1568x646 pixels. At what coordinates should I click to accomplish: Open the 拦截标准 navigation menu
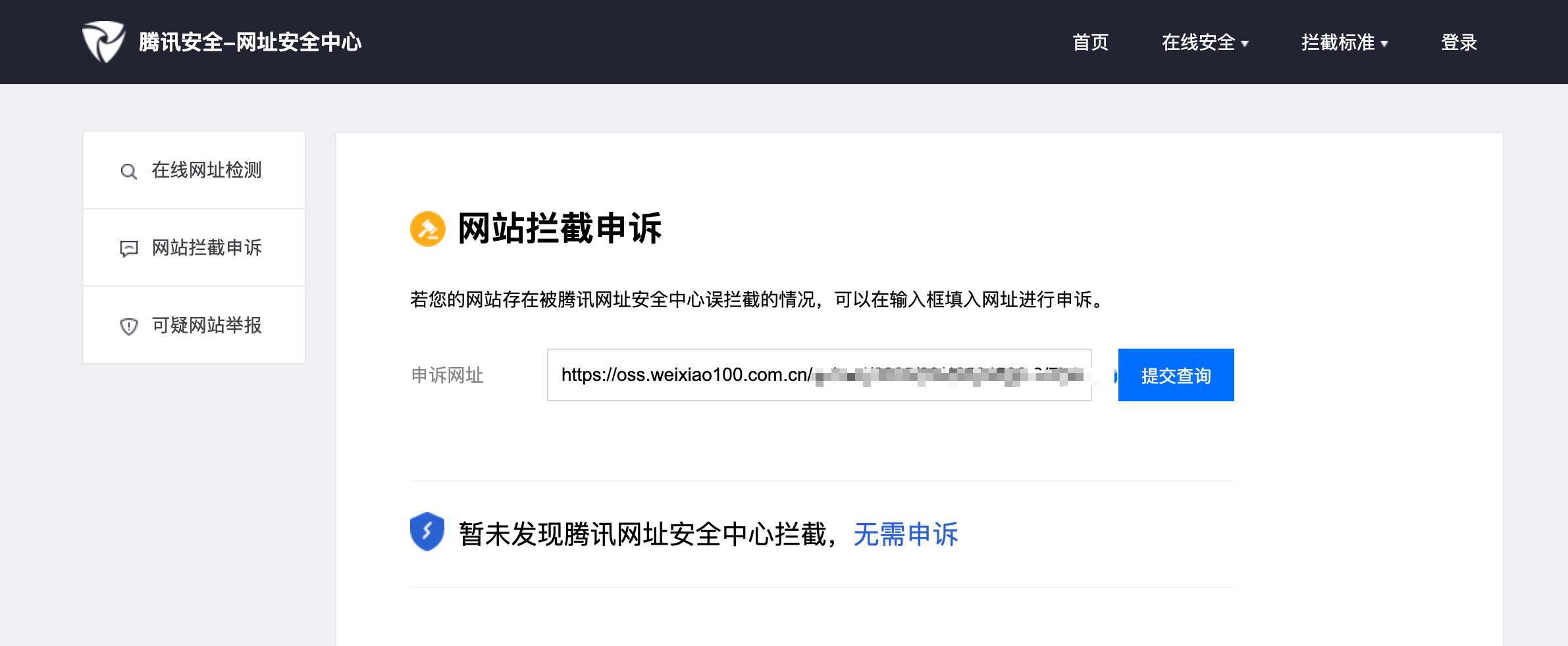1344,42
